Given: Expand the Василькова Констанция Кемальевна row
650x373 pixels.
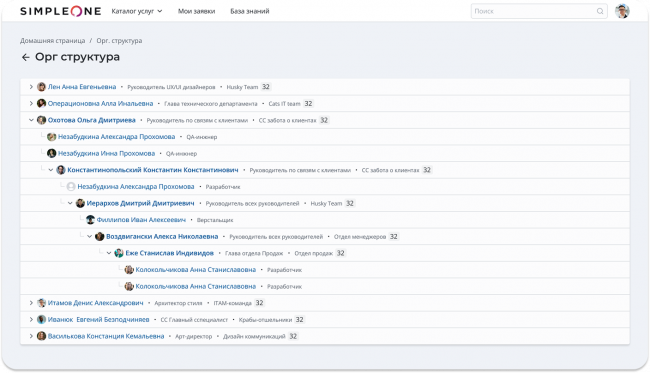Looking at the screenshot, I should [31, 336].
